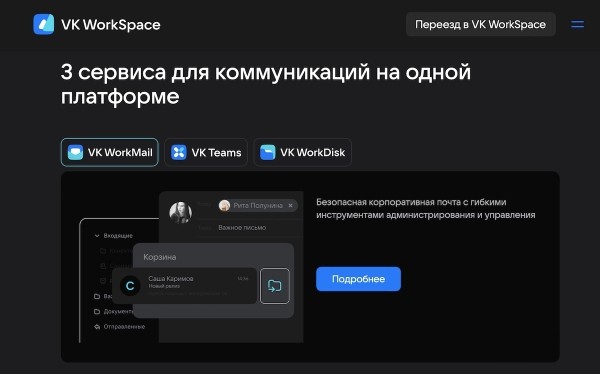The image size is (600, 374).
Task: Switch to the VK WorkDisk tab
Action: 303,152
